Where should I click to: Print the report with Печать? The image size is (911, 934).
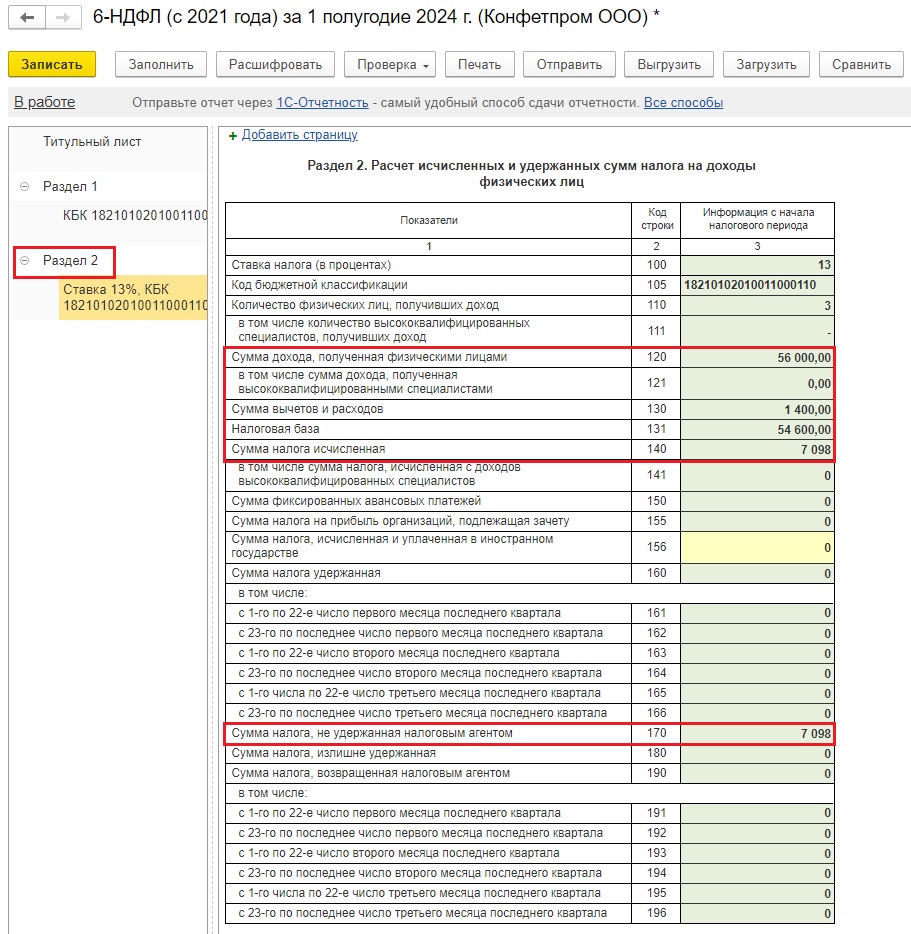(x=479, y=64)
